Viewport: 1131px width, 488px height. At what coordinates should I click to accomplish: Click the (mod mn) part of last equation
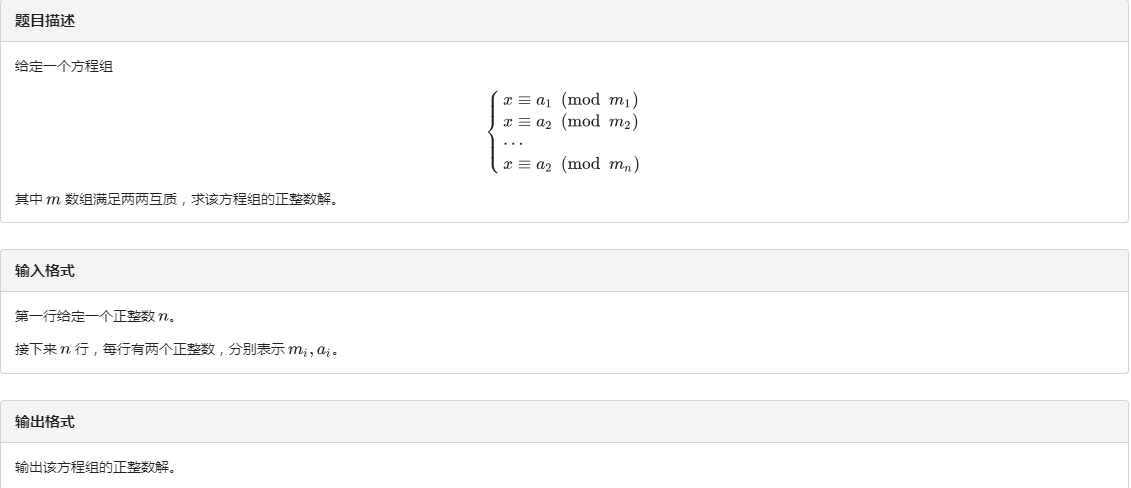600,164
